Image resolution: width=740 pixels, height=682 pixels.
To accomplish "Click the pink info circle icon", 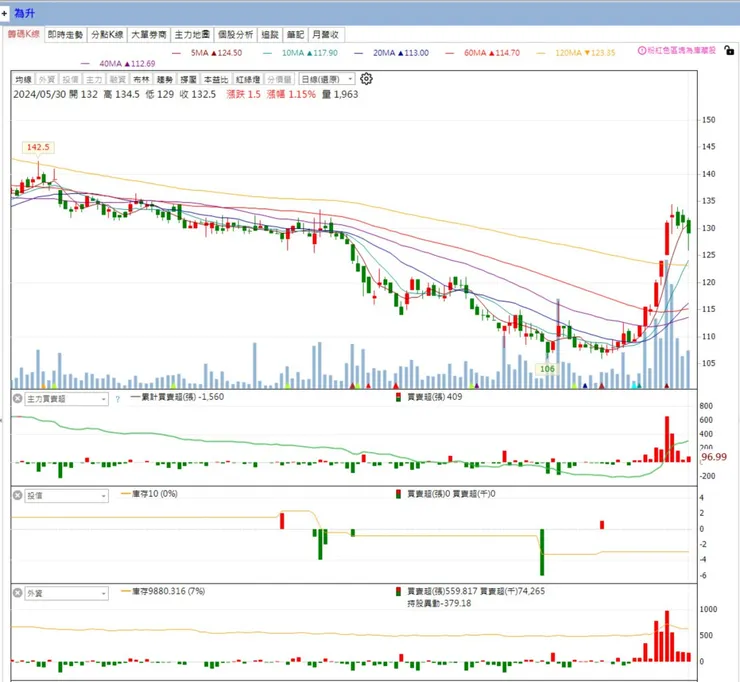I will pos(642,51).
